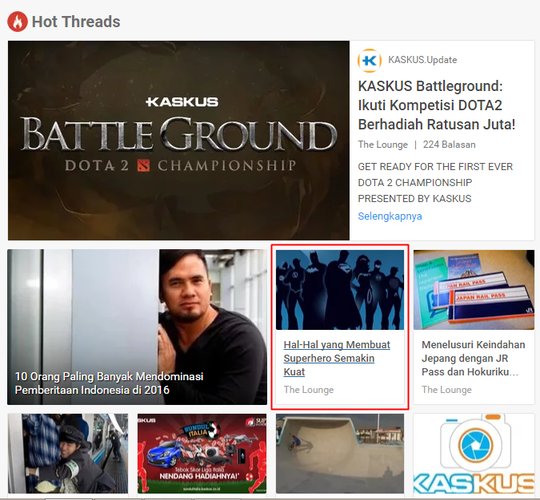540x500 pixels.
Task: Open the KASKUS Battleground thread title
Action: (x=436, y=105)
